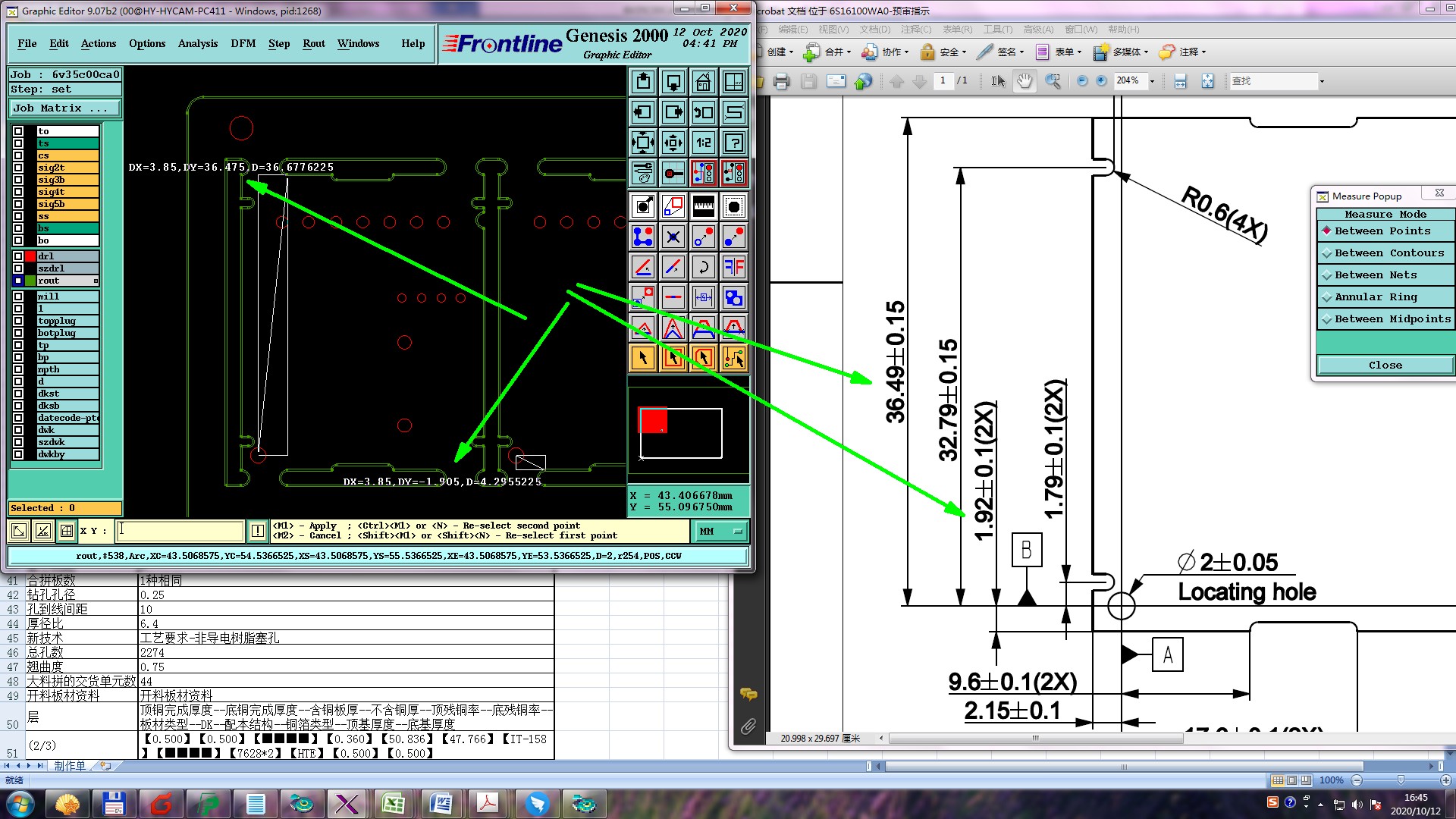Select the Acrobat hand tool
The width and height of the screenshot is (1456, 819).
[x=1025, y=81]
